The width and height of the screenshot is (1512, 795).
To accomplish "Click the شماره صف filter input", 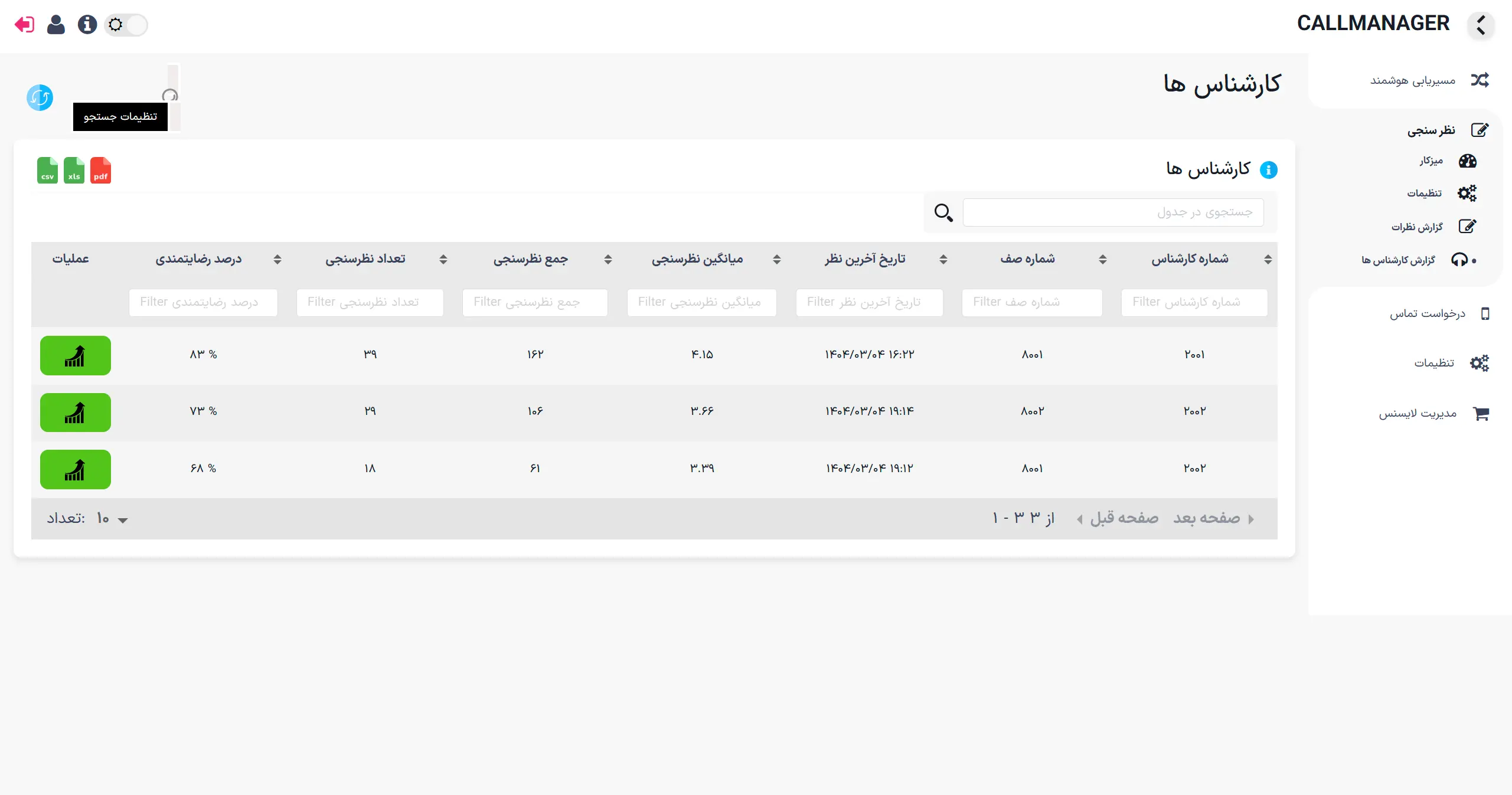I will coord(1032,302).
